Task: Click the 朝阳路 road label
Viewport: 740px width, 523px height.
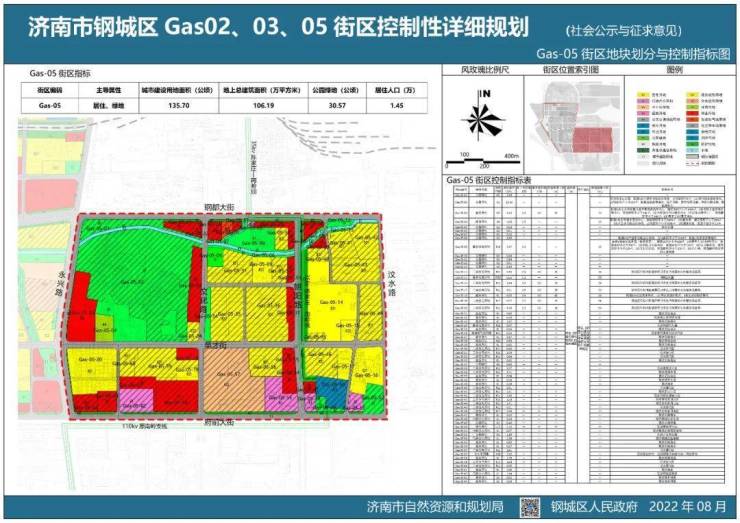Action: click(x=297, y=296)
